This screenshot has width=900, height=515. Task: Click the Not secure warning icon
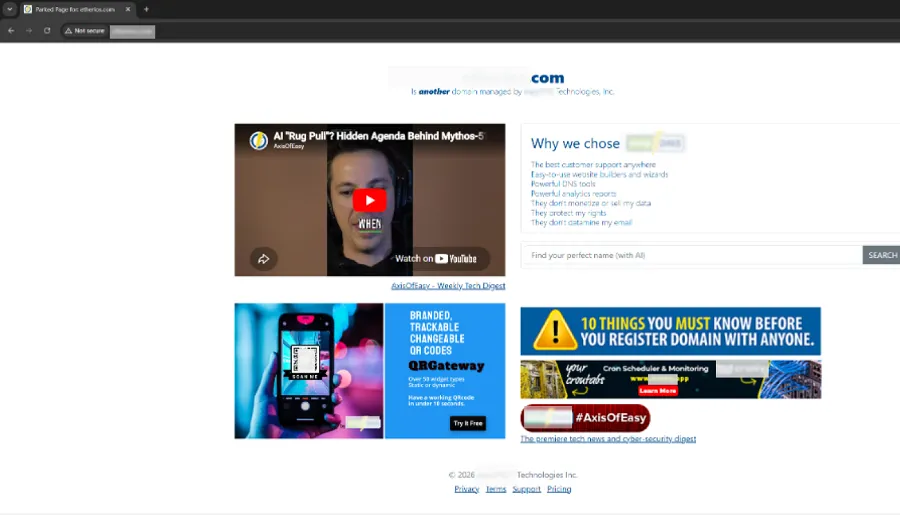point(68,31)
